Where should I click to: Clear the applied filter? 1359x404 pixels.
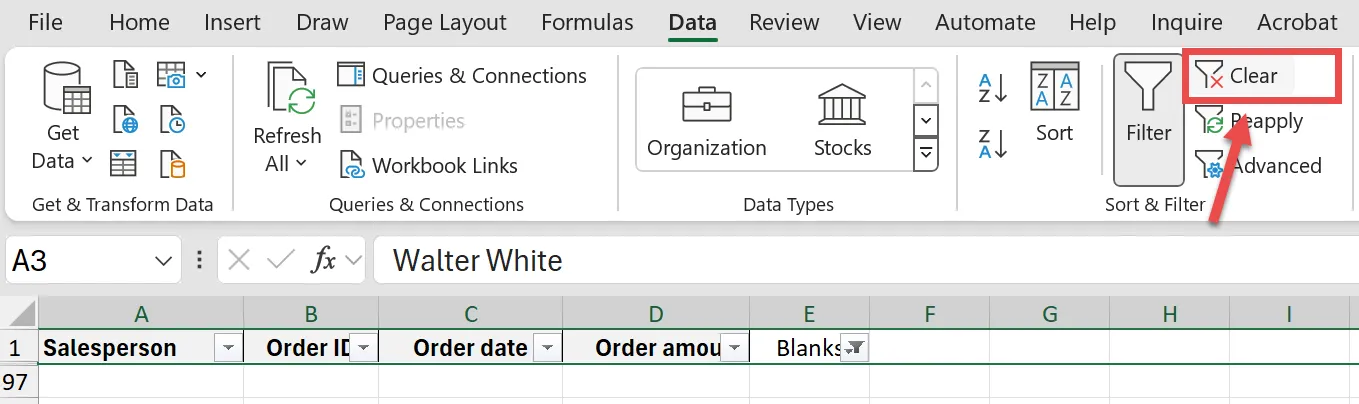click(1240, 76)
